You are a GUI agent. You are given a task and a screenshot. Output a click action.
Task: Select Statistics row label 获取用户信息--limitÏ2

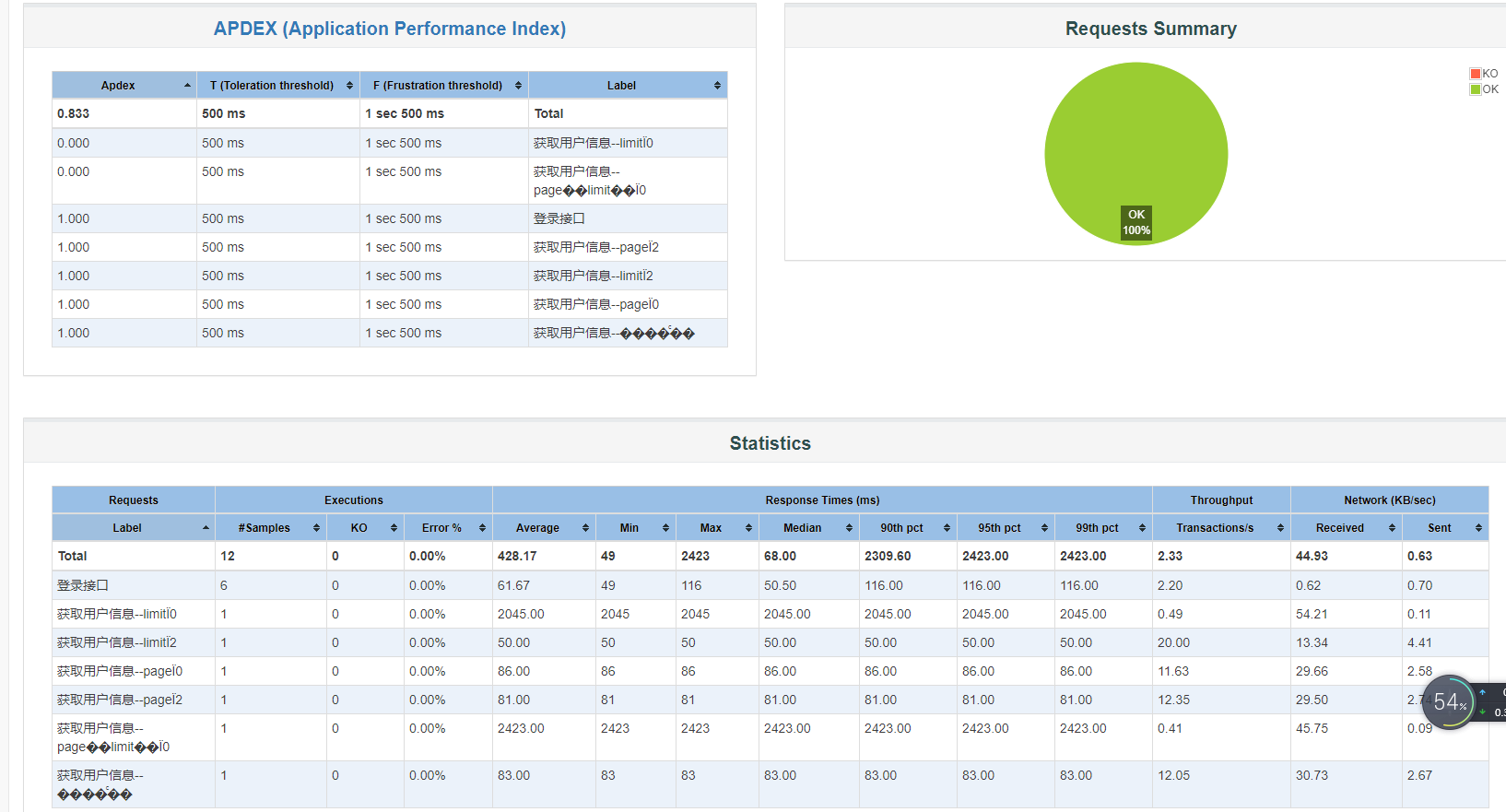117,642
